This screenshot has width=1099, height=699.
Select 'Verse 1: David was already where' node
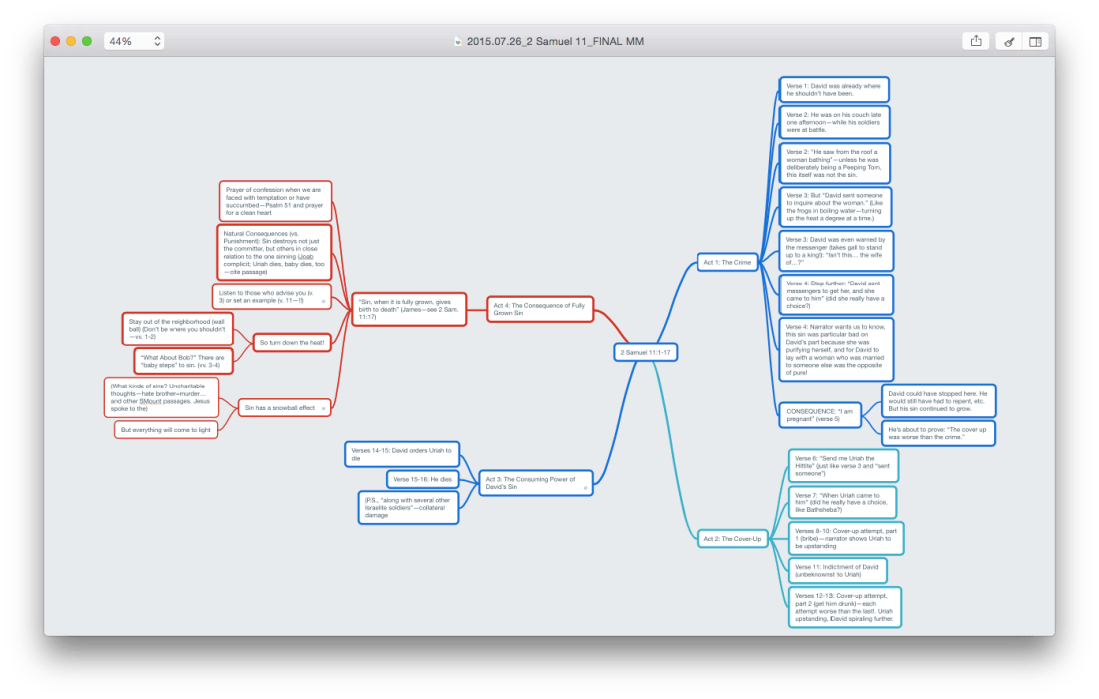coord(833,89)
